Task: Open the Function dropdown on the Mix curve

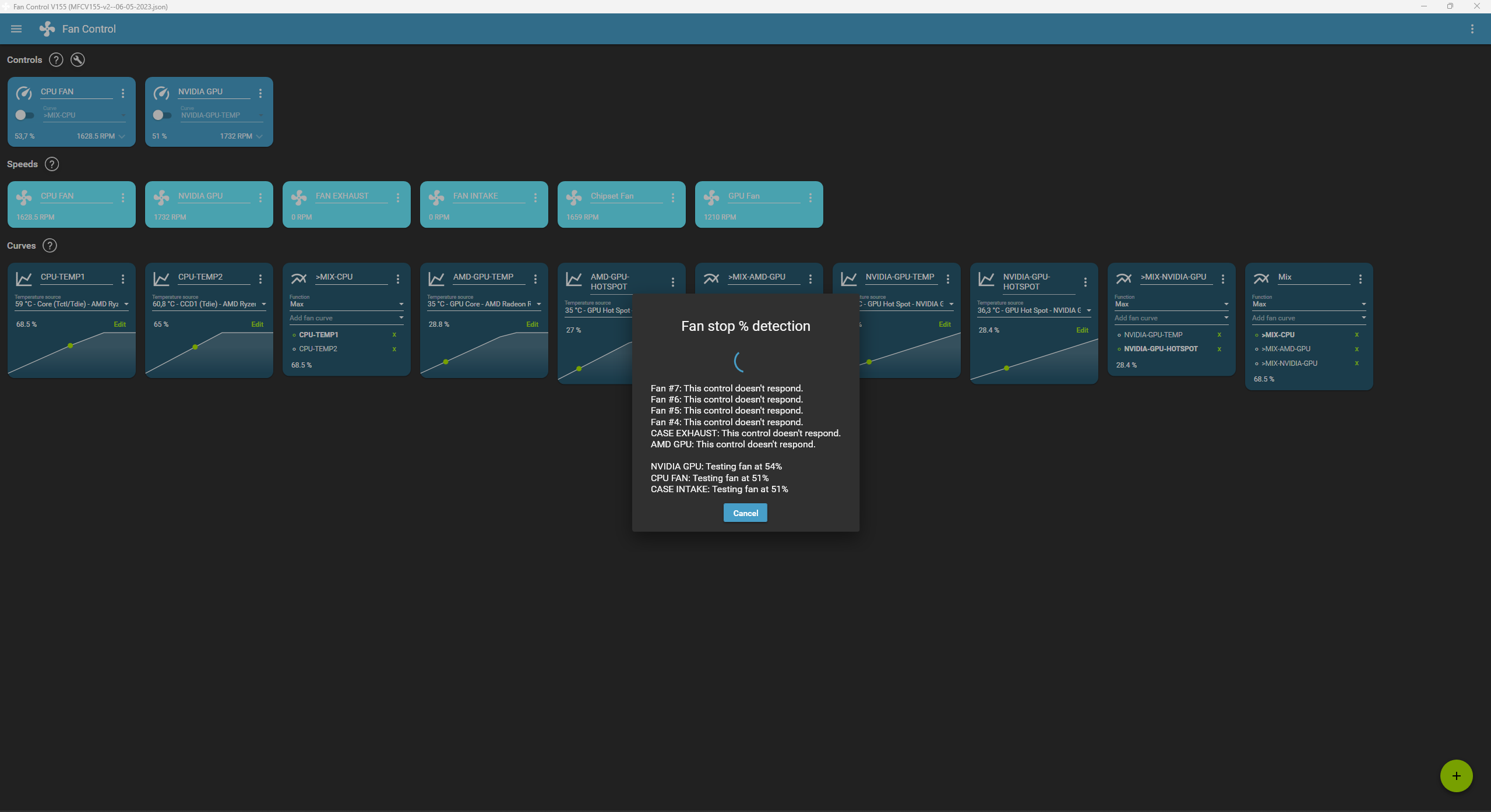Action: point(1363,303)
